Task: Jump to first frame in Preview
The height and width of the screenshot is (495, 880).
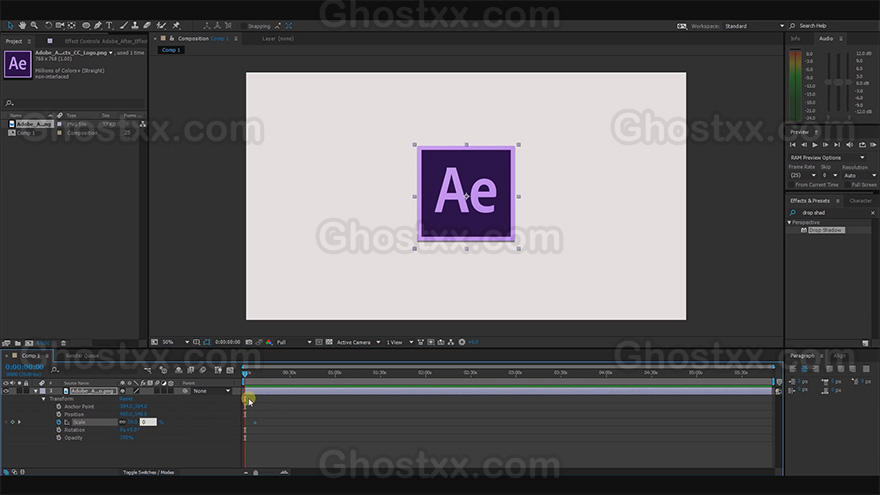Action: 793,145
